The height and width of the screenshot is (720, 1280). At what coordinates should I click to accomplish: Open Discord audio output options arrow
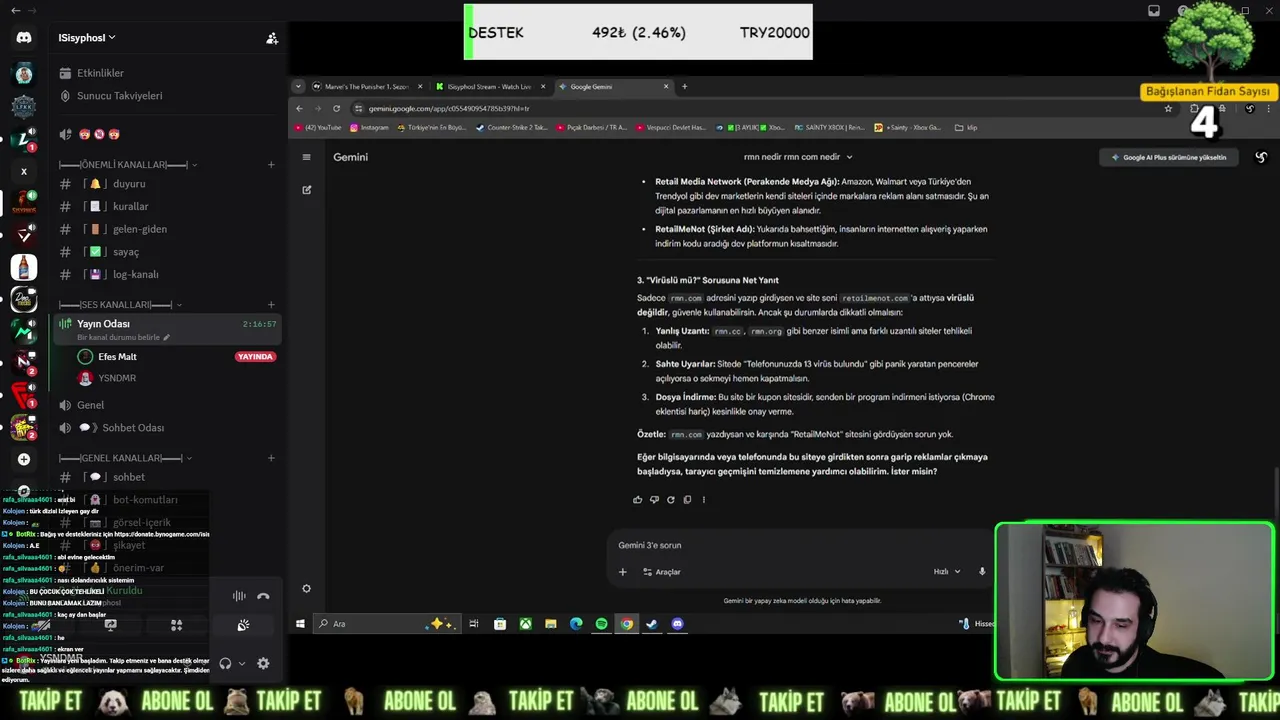point(241,663)
